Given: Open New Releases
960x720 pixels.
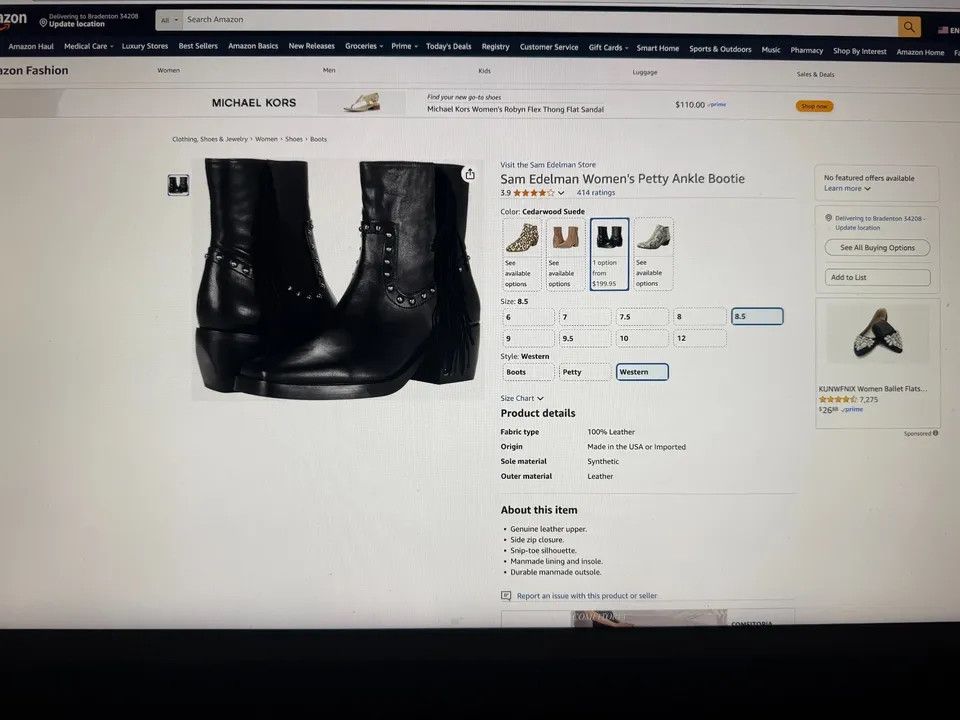Looking at the screenshot, I should click(x=312, y=46).
